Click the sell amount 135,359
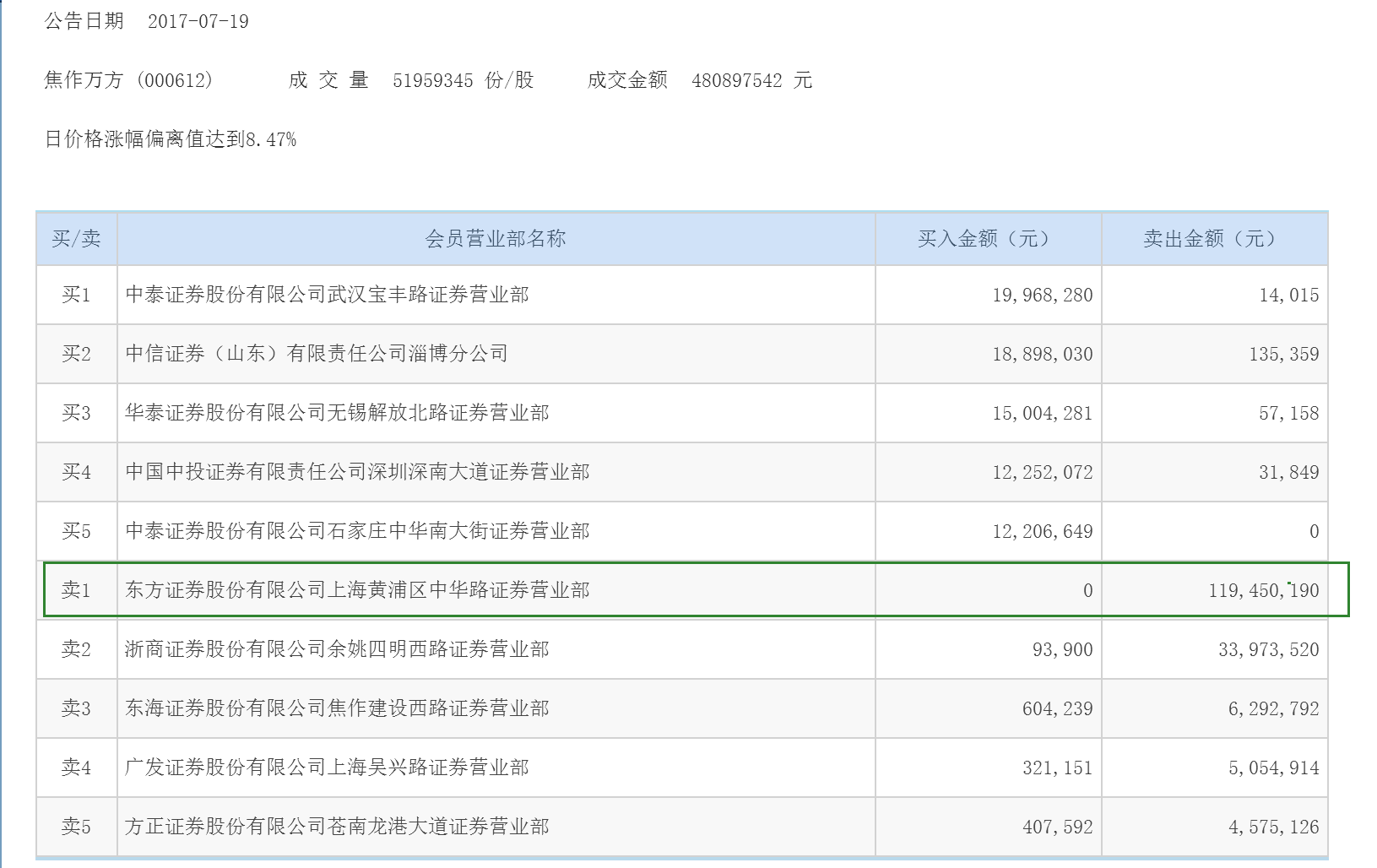 pyautogui.click(x=1284, y=355)
